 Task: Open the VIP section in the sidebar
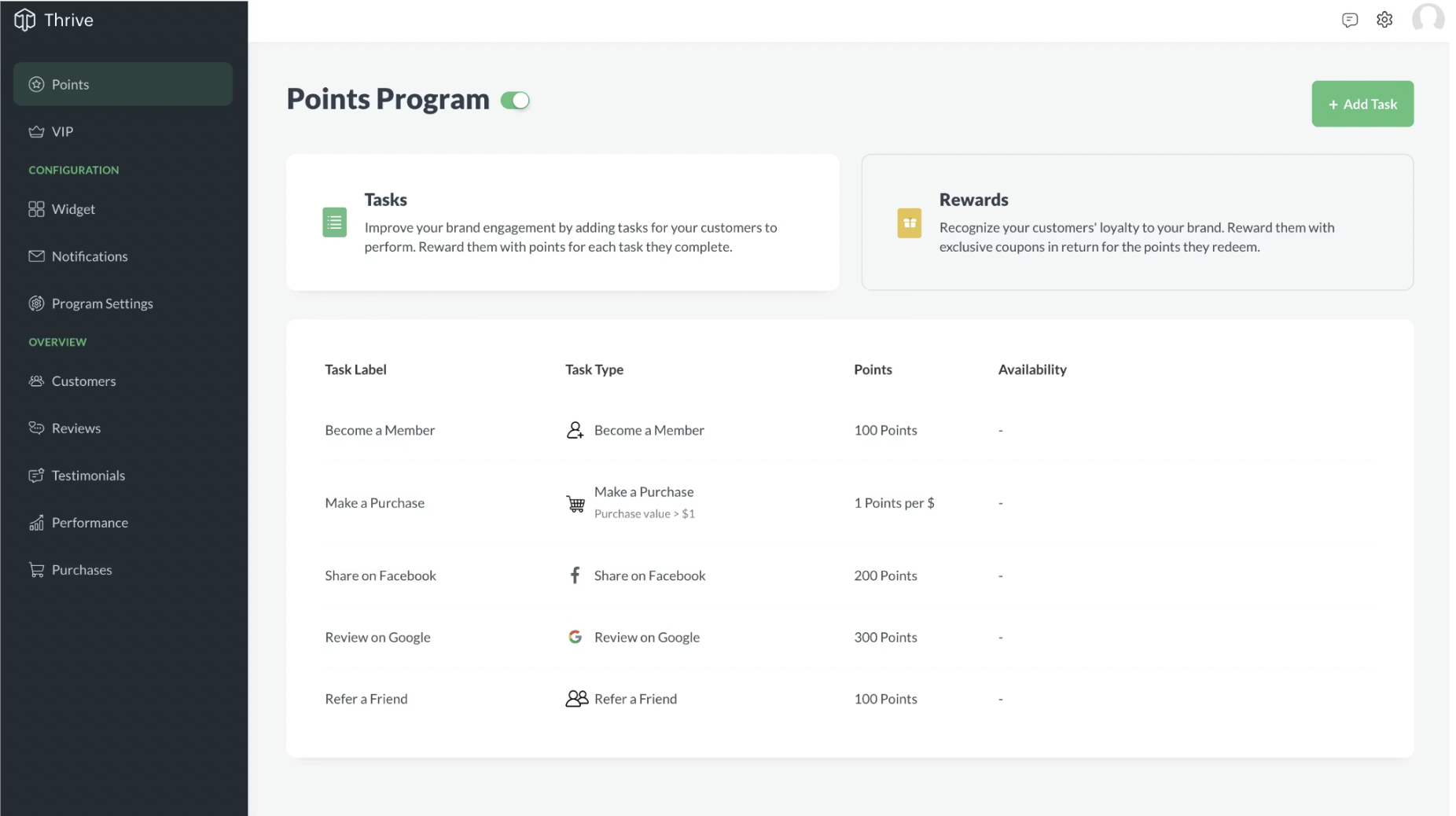(x=62, y=131)
